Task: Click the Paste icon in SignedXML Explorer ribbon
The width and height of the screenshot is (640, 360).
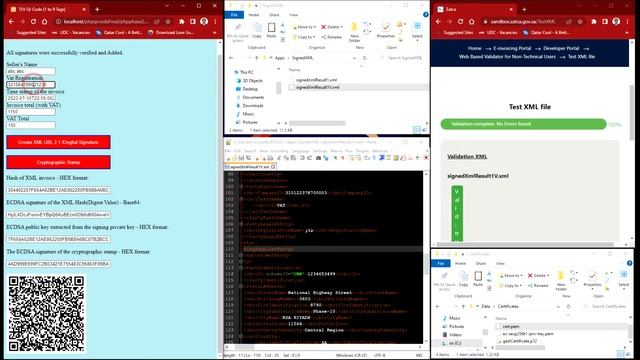Action: pyautogui.click(x=271, y=31)
